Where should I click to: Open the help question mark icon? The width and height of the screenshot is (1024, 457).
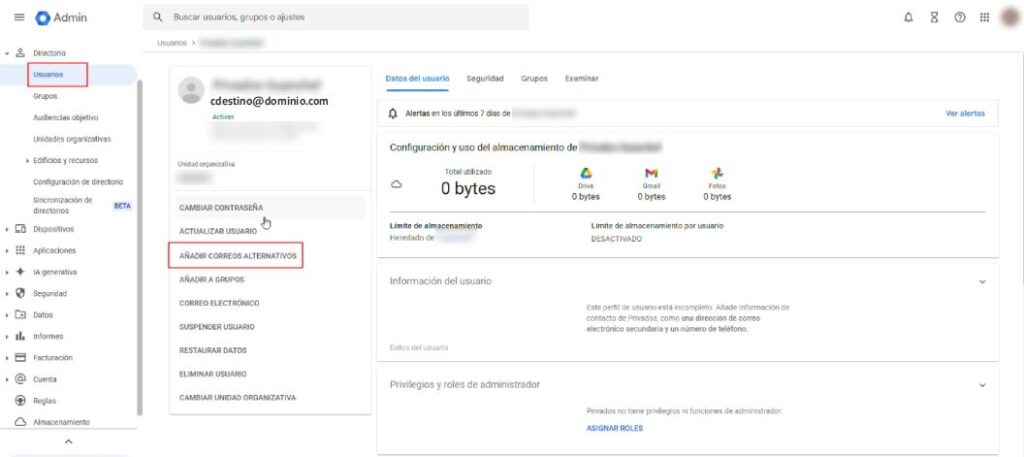[x=959, y=18]
